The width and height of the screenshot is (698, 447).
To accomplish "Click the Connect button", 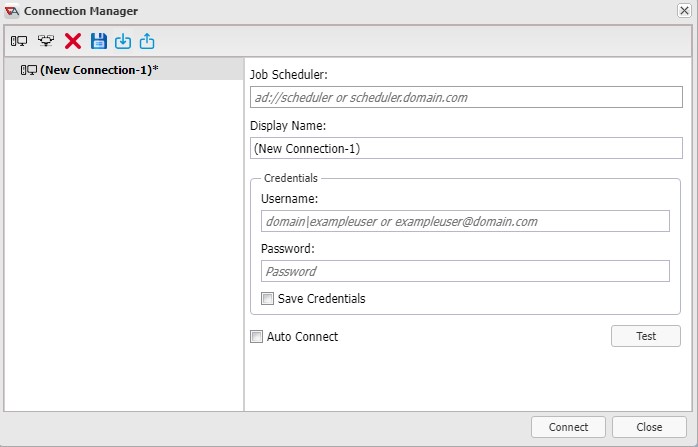I will coord(568,427).
